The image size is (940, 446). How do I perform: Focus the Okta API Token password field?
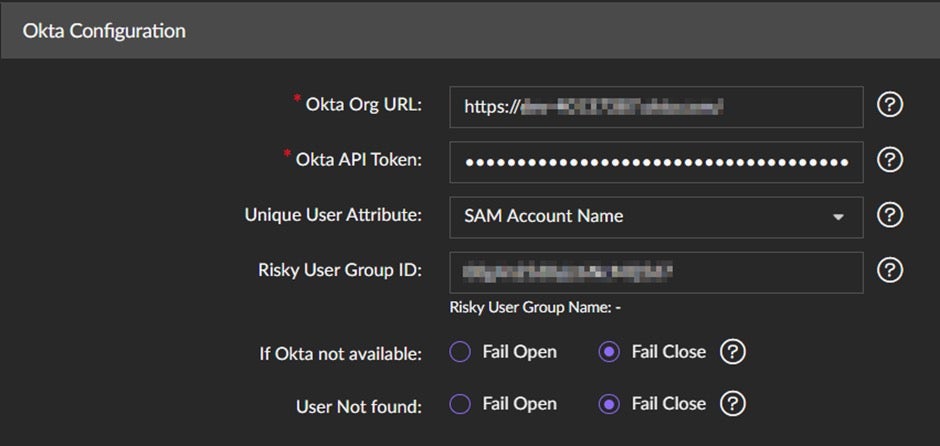(x=655, y=161)
